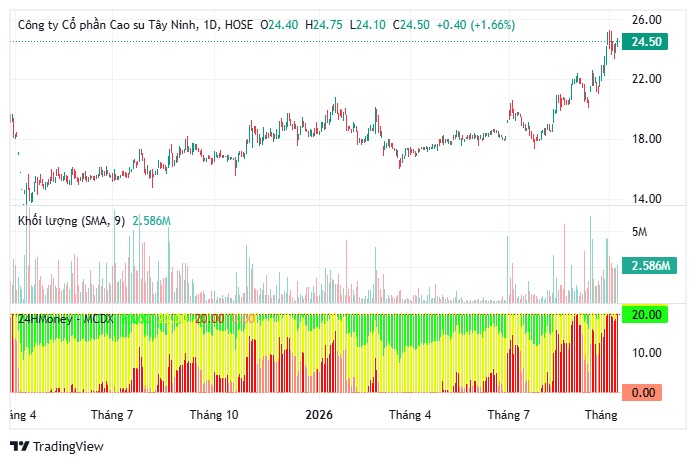Open the TradingView text link
This screenshot has width=696, height=464.
coord(68,446)
